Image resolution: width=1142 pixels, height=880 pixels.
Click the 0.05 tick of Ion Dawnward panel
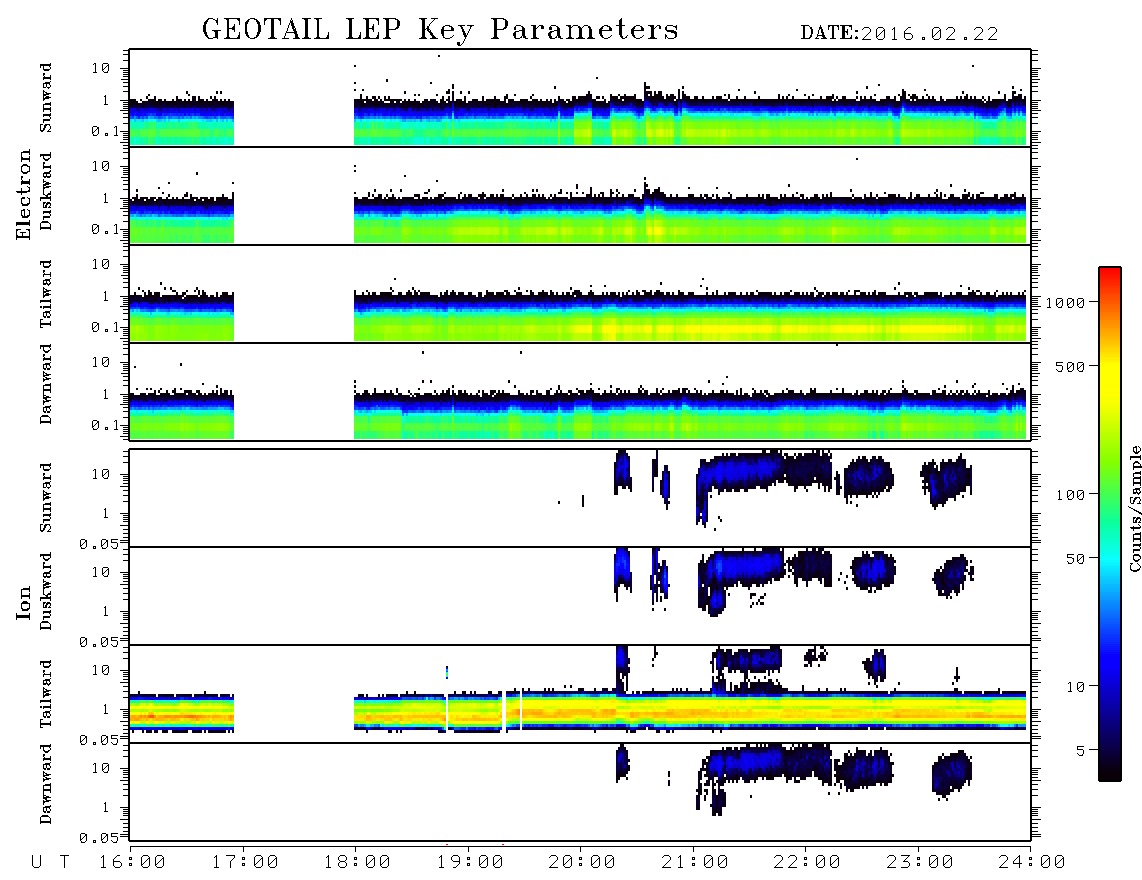coord(98,838)
